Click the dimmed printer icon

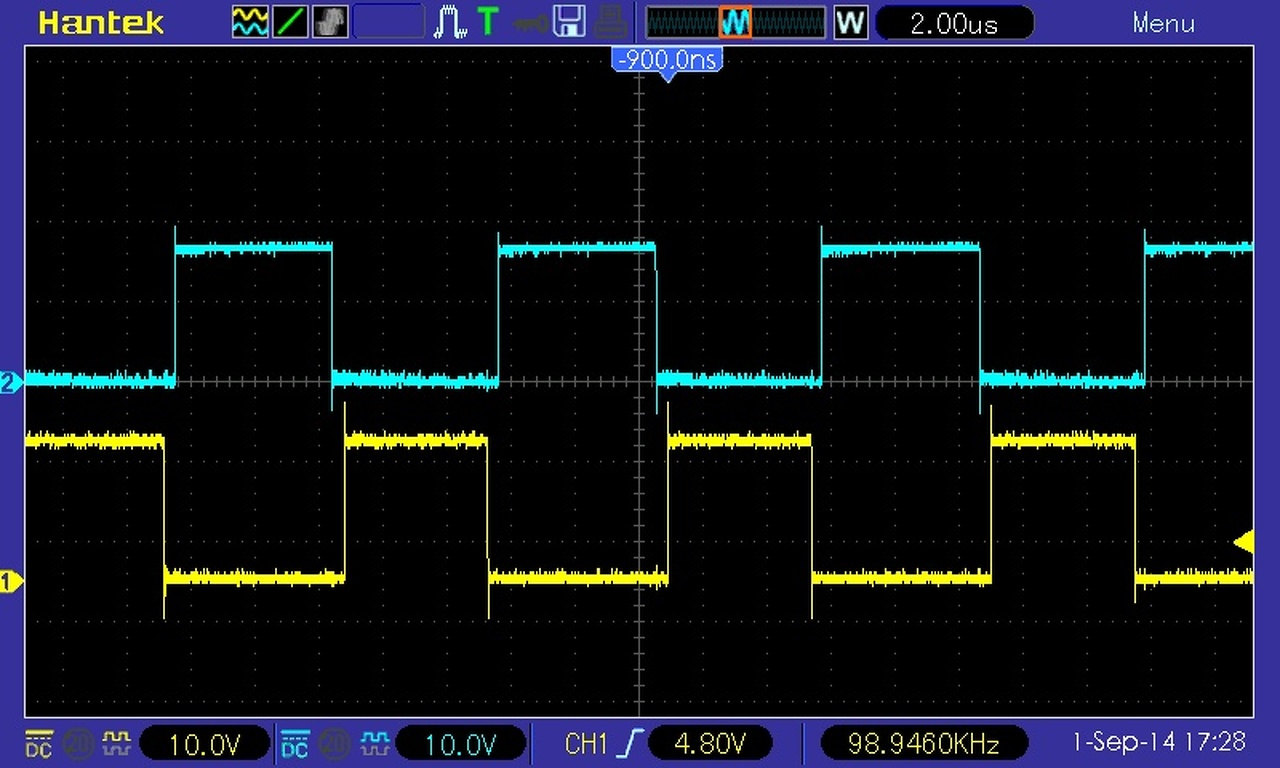(610, 22)
